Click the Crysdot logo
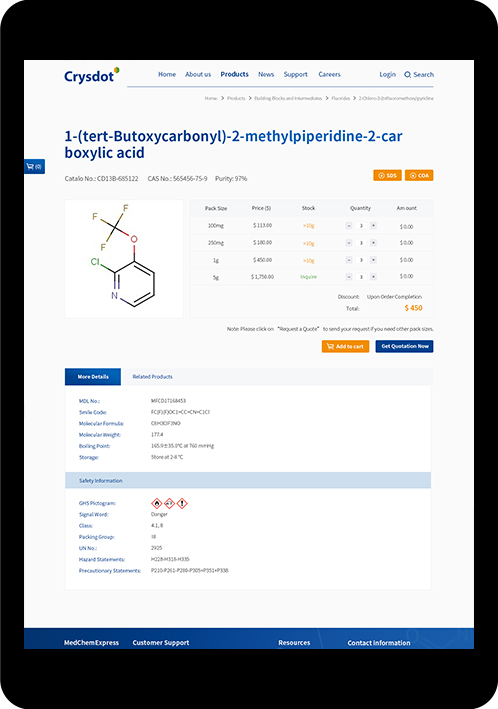 coord(92,76)
